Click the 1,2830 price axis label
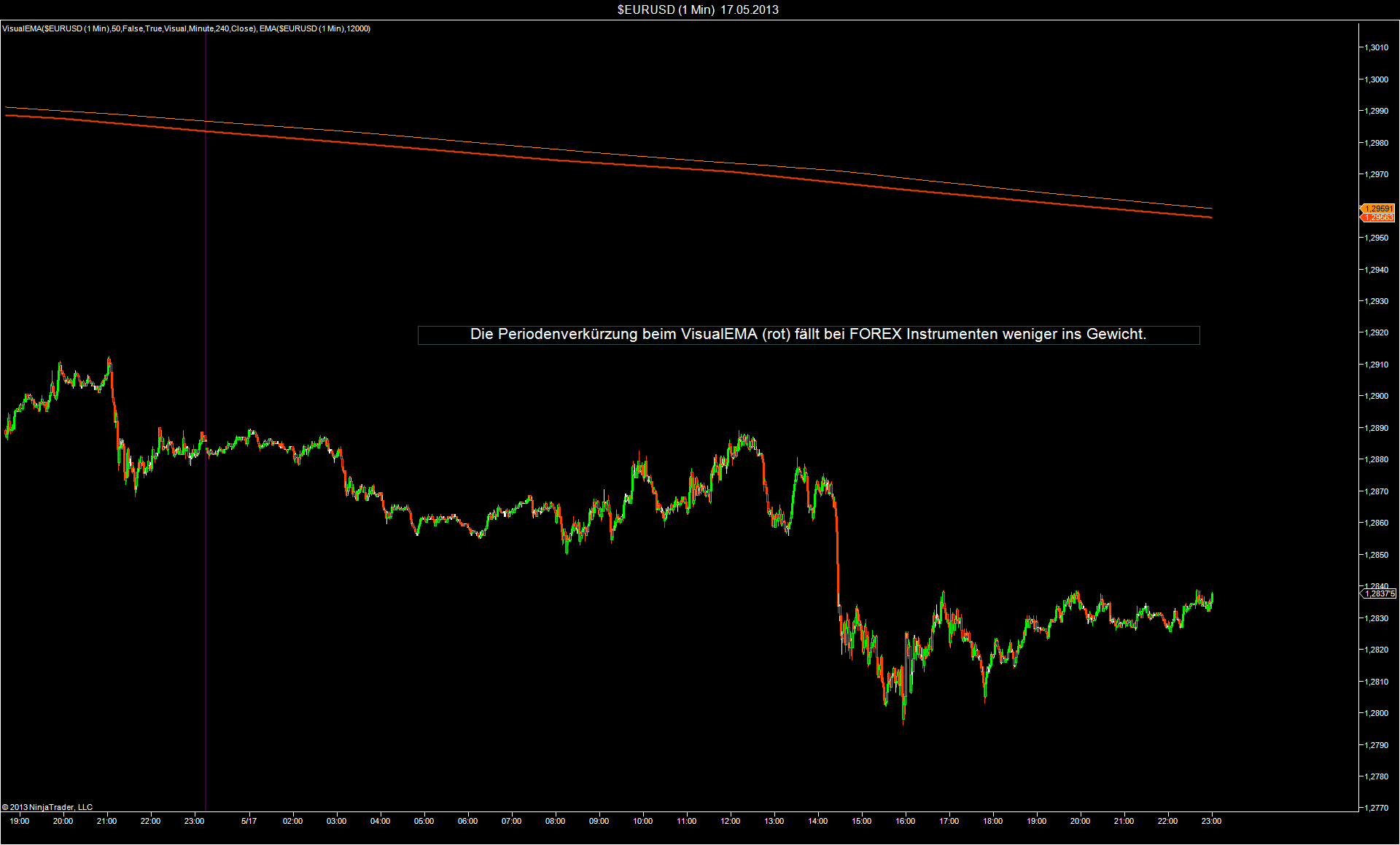 pos(1377,618)
